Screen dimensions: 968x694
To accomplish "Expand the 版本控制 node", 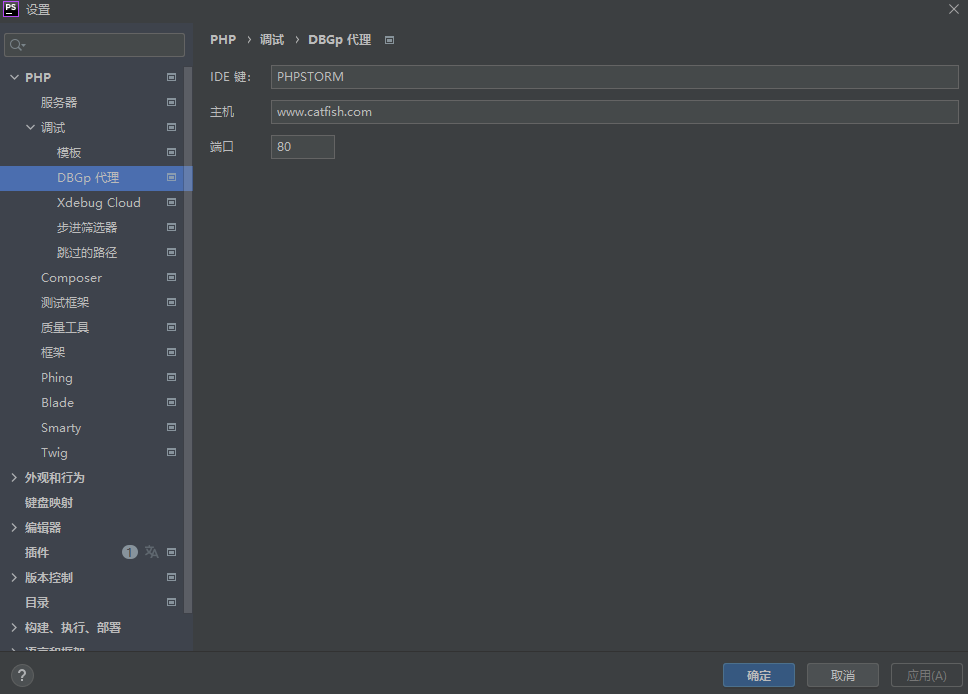I will click(x=14, y=577).
